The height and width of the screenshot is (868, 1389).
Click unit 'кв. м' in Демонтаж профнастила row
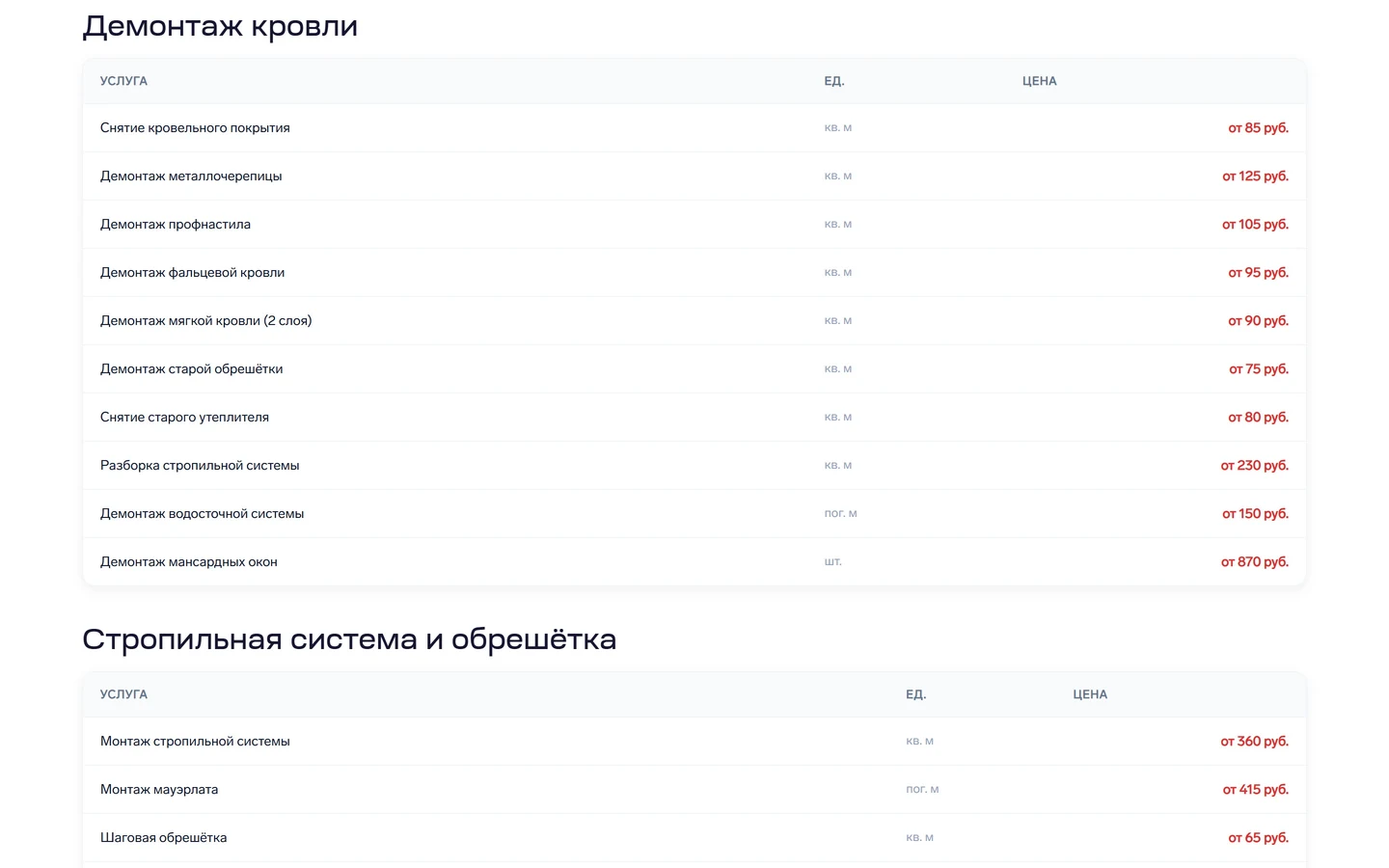(837, 224)
